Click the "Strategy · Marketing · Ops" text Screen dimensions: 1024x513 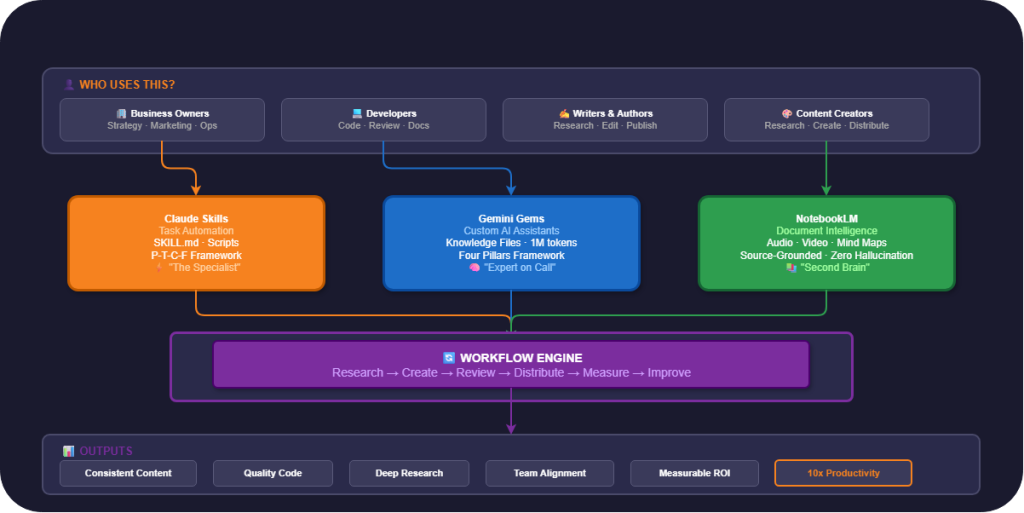point(162,125)
